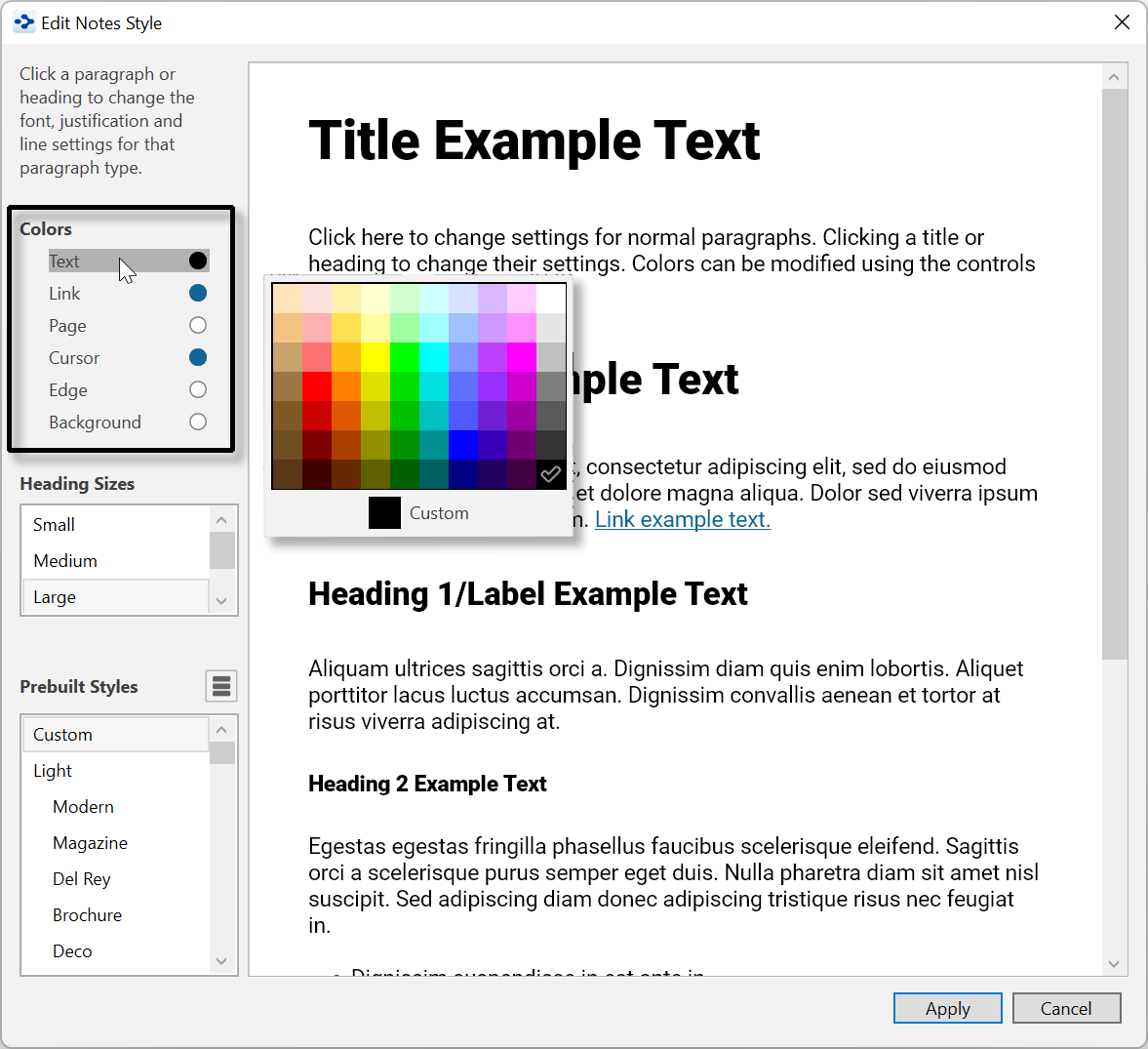Click the Edge color circle
The height and width of the screenshot is (1049, 1148).
198,389
